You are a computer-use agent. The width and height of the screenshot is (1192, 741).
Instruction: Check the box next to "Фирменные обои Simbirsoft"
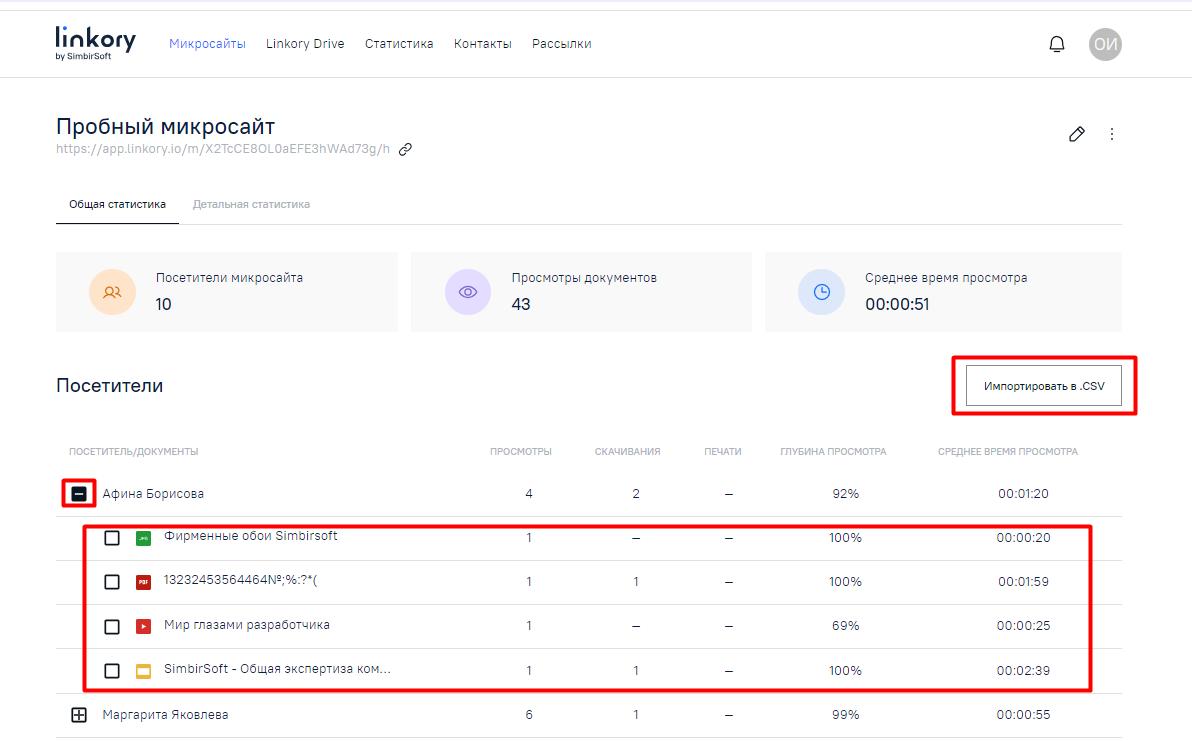pos(112,537)
